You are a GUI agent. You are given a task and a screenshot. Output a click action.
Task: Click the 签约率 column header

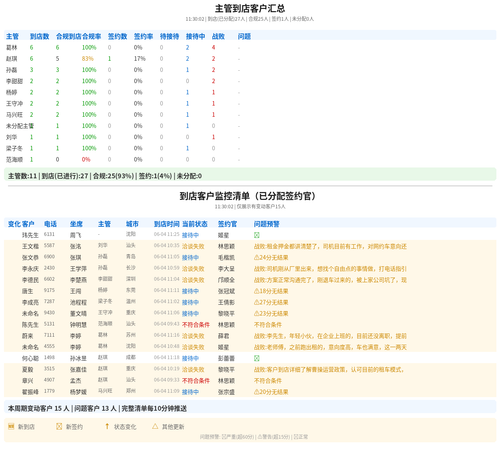143,36
